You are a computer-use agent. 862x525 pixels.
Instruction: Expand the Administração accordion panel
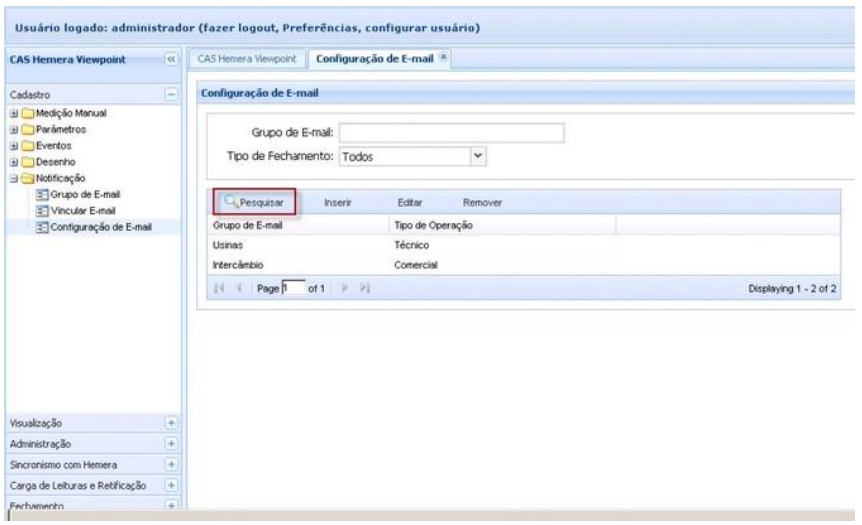[x=171, y=442]
